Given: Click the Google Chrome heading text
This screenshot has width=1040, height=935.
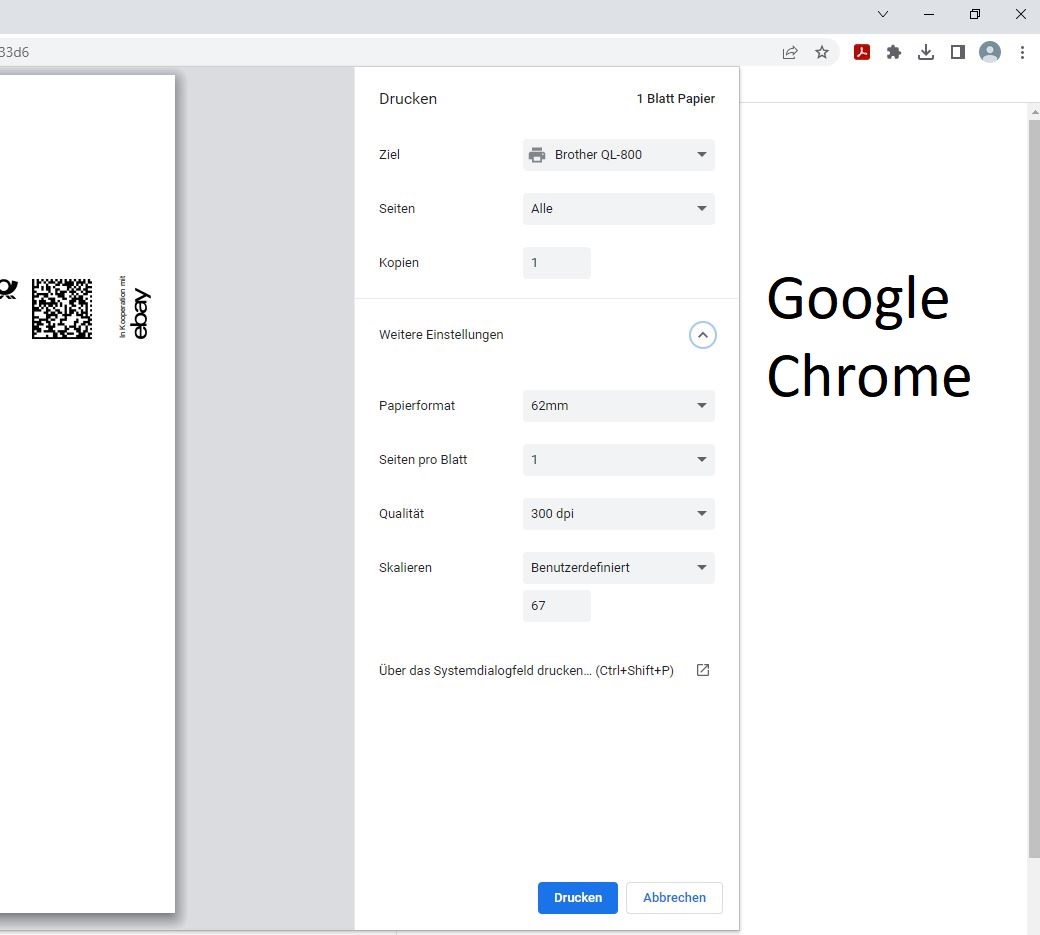Looking at the screenshot, I should tap(868, 337).
